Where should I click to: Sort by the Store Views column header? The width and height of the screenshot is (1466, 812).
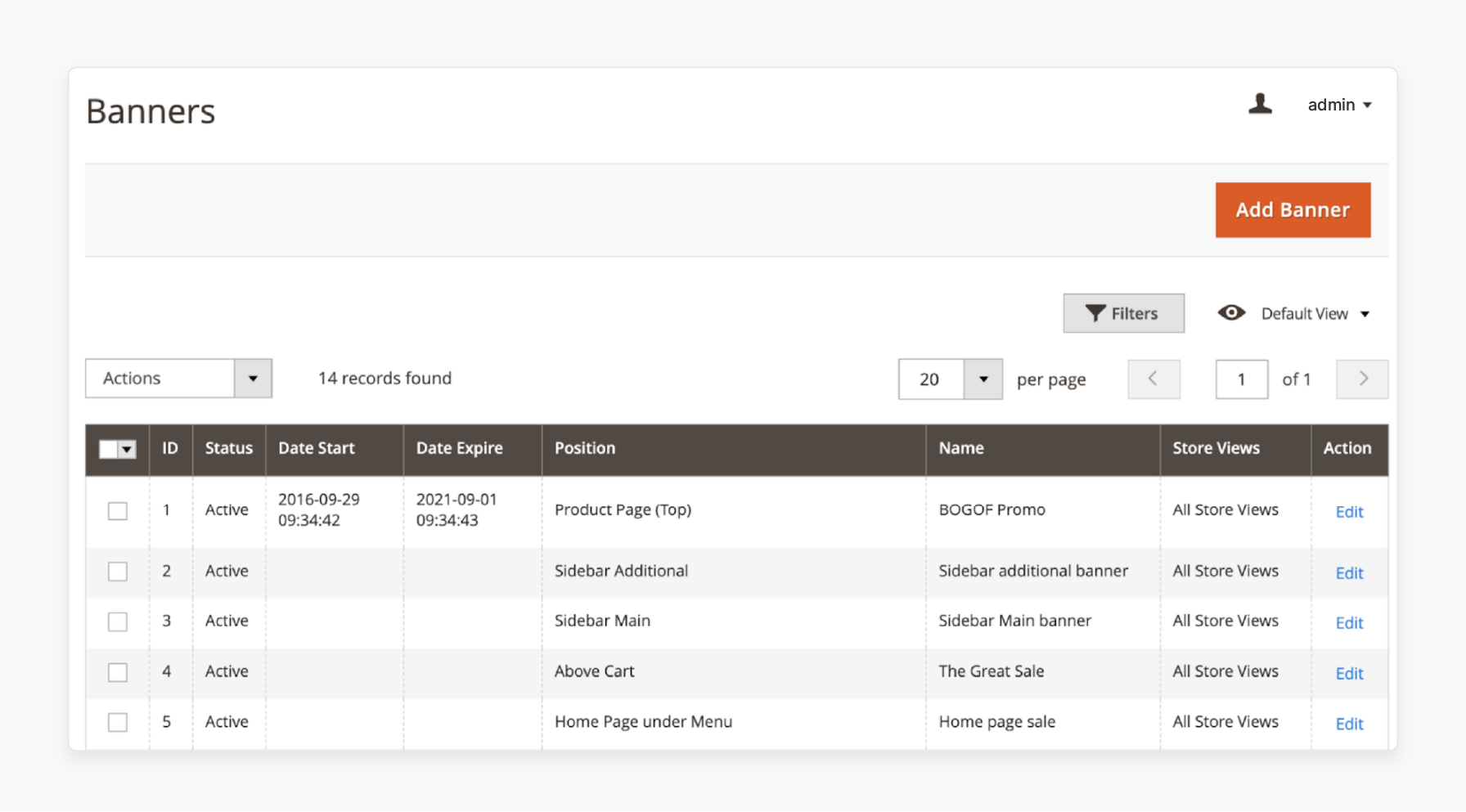tap(1235, 448)
